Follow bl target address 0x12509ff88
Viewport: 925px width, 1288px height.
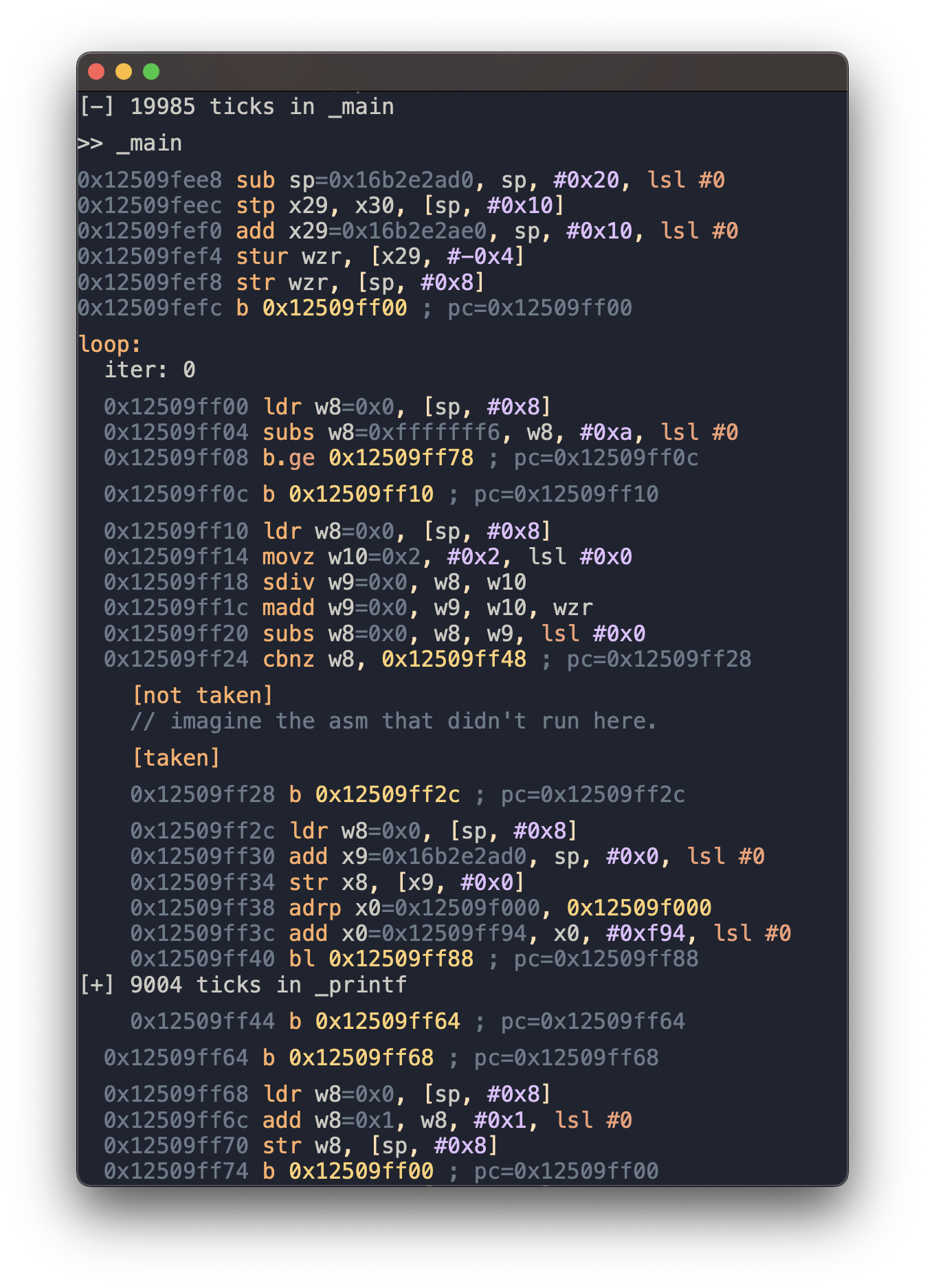[x=401, y=959]
